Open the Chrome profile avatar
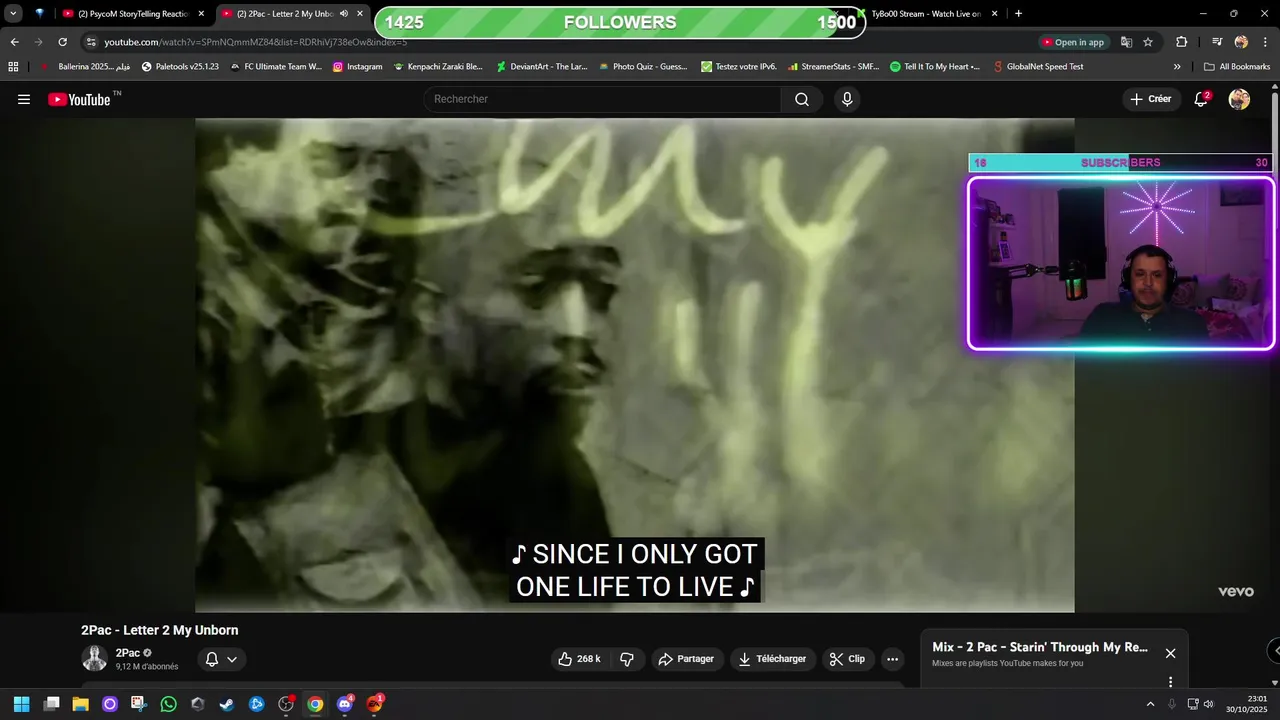Viewport: 1280px width, 720px height. point(1241,42)
